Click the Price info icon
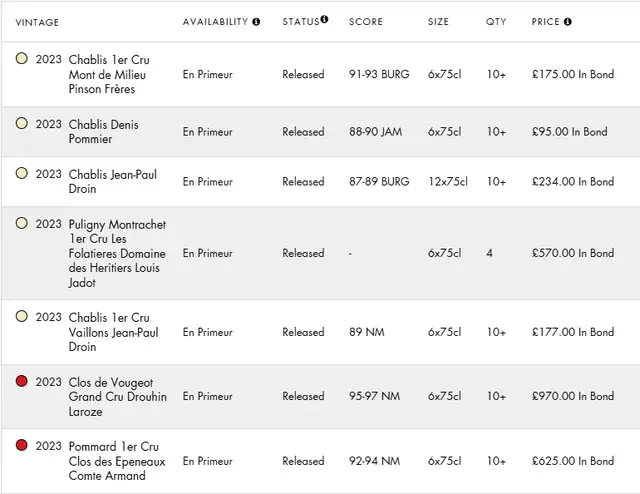Screen dimensions: 640x494 [568, 22]
